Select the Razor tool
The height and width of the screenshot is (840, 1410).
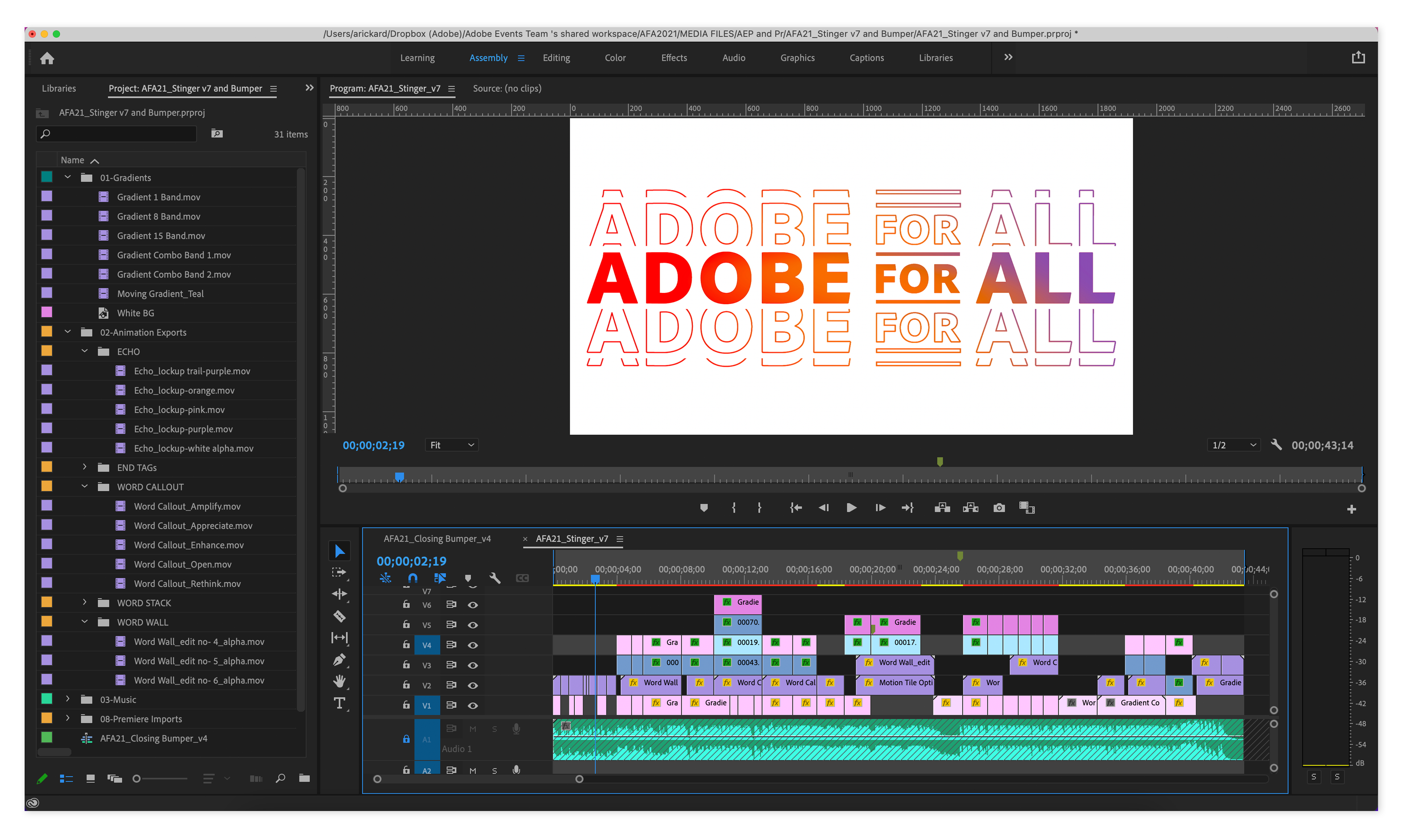340,616
